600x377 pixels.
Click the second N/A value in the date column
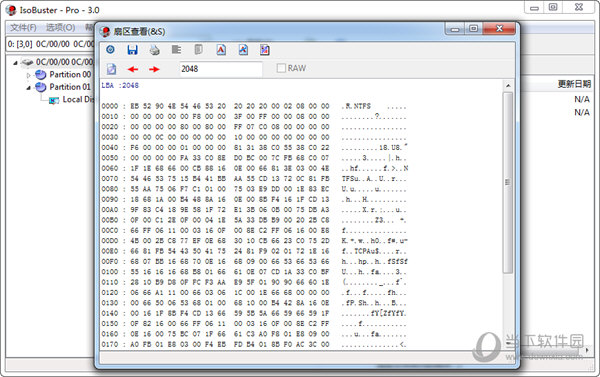point(582,112)
